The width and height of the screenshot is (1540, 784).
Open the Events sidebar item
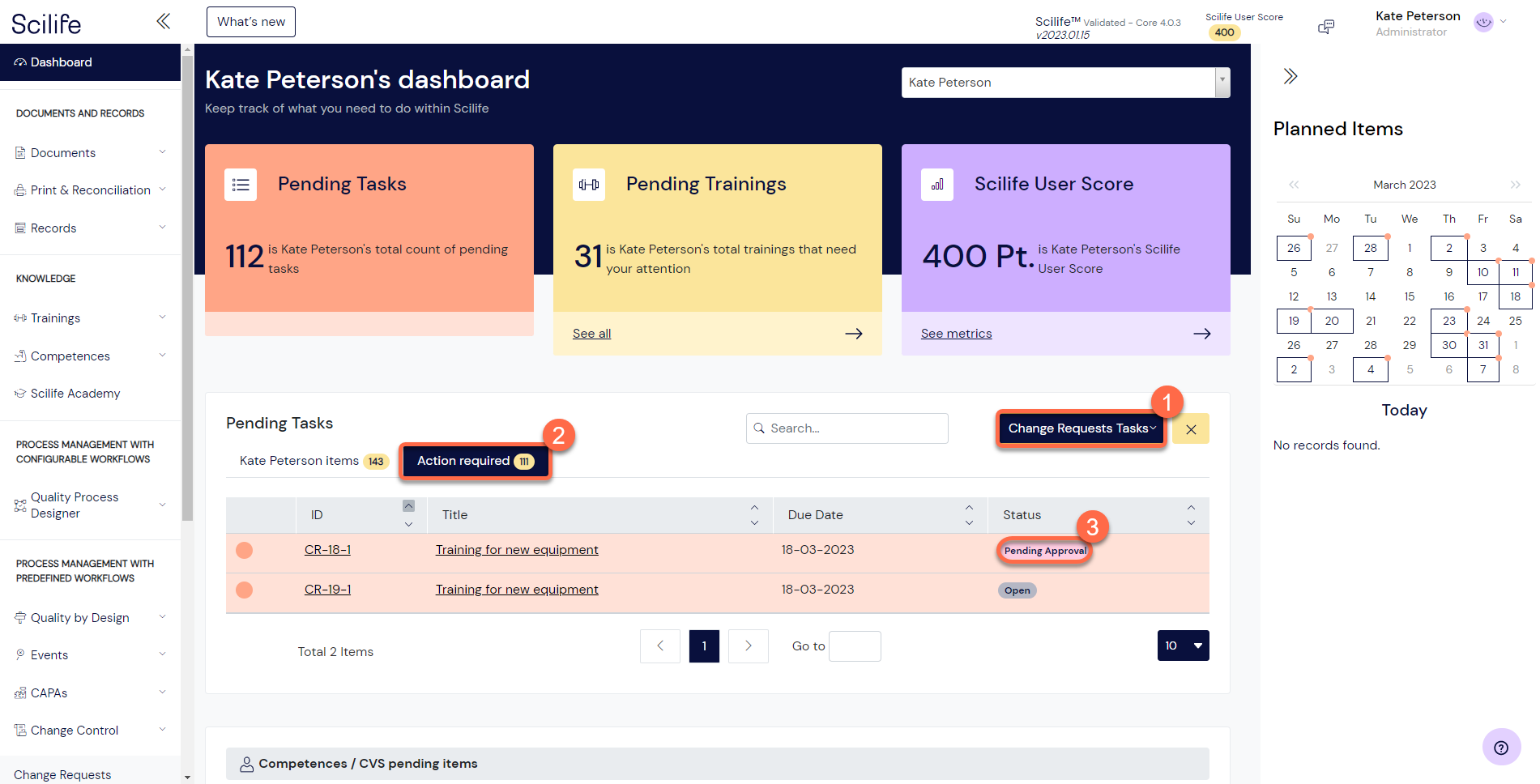pos(49,655)
